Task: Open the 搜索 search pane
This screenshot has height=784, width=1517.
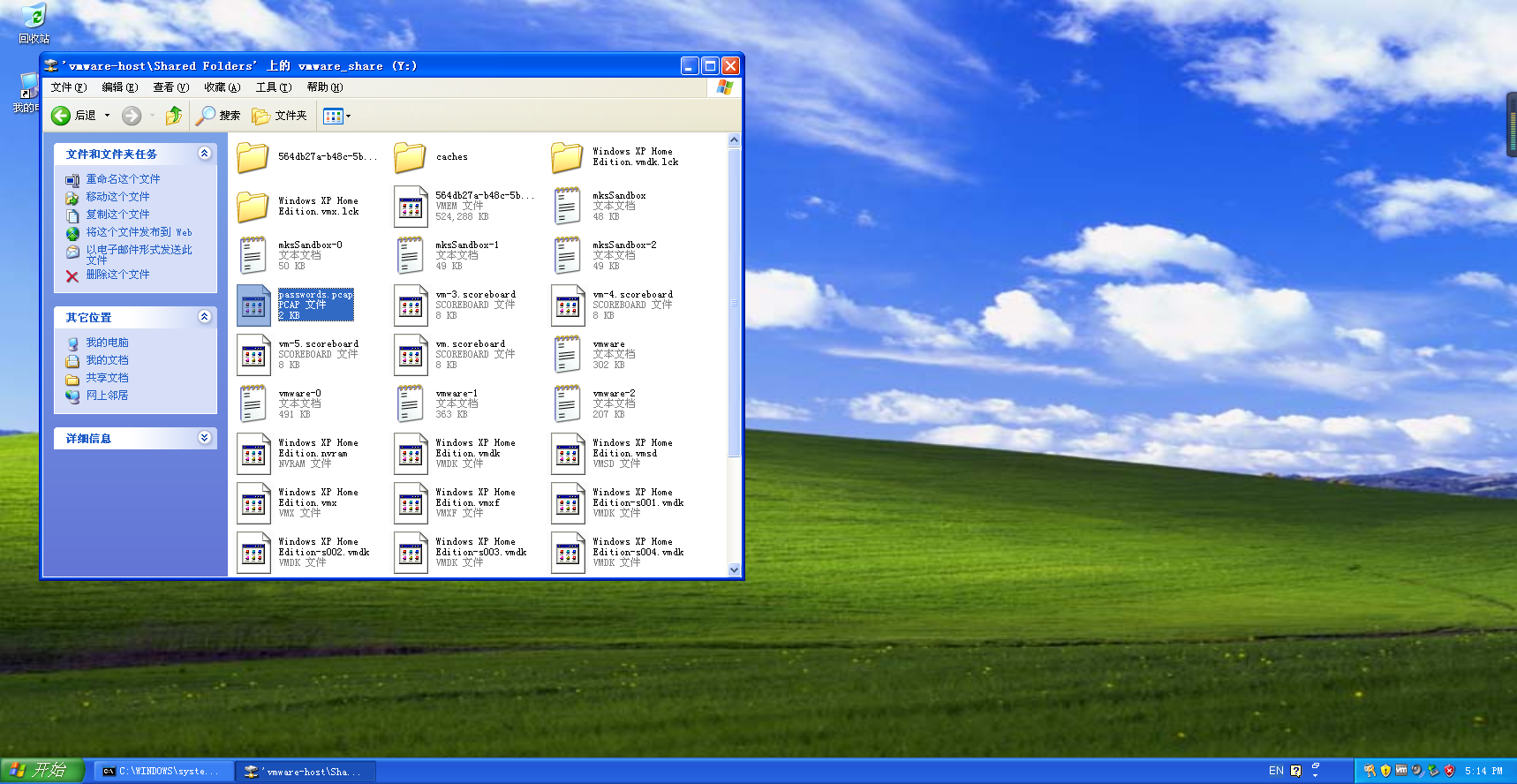Action: point(218,116)
